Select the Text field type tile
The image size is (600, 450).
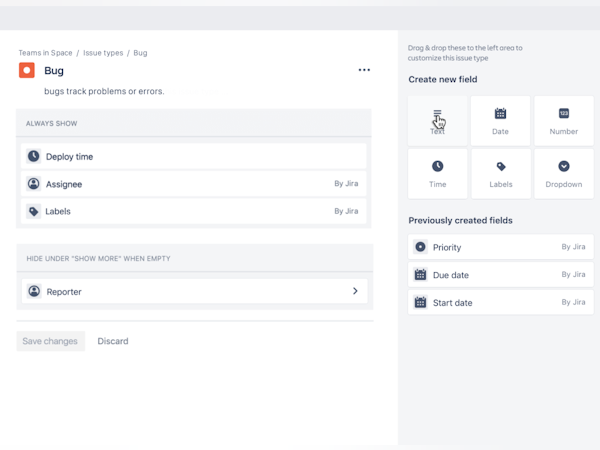(437, 120)
